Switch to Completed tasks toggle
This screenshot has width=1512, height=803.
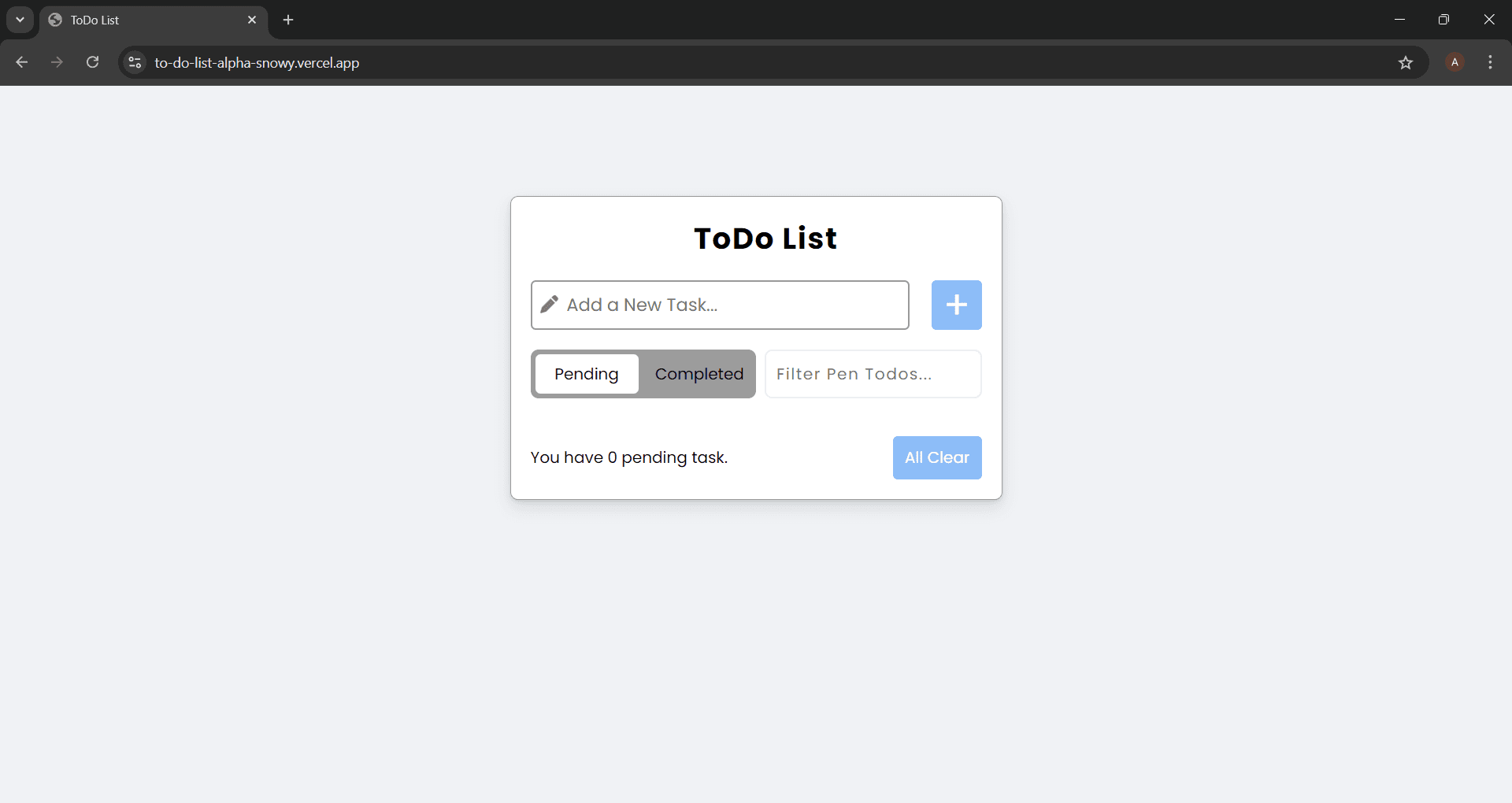699,374
